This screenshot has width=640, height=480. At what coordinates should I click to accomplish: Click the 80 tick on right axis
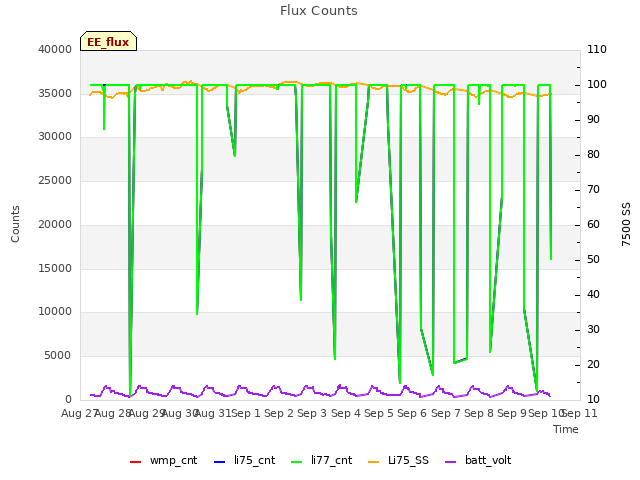coord(593,155)
